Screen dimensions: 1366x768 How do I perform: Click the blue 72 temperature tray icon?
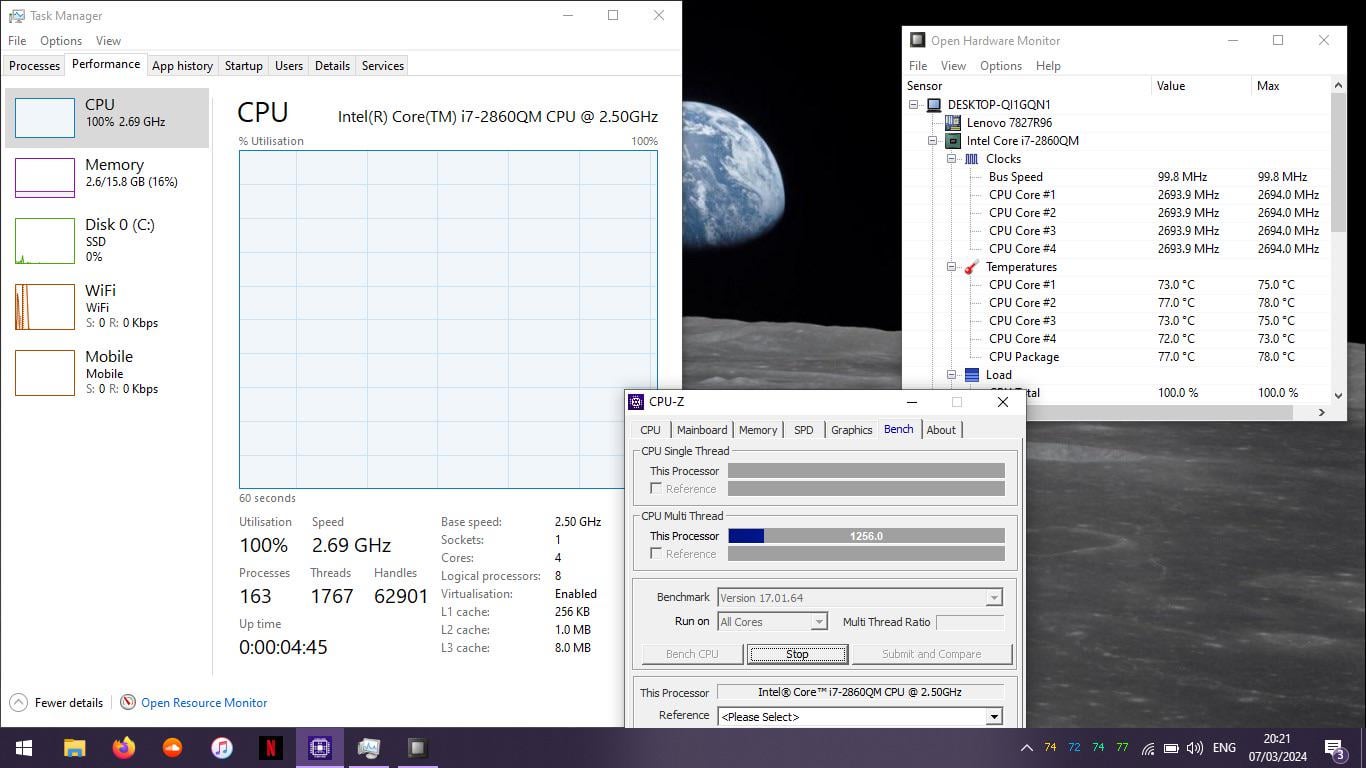pos(1074,748)
